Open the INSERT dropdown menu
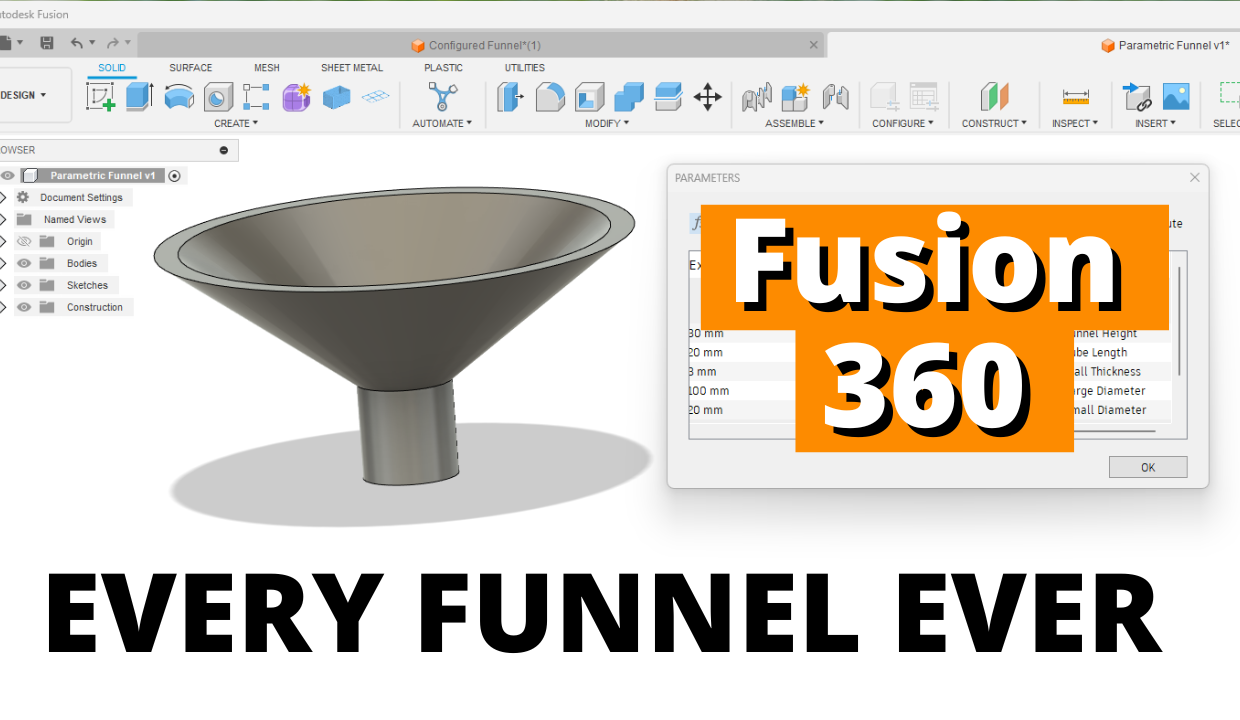The width and height of the screenshot is (1240, 720). click(1155, 124)
